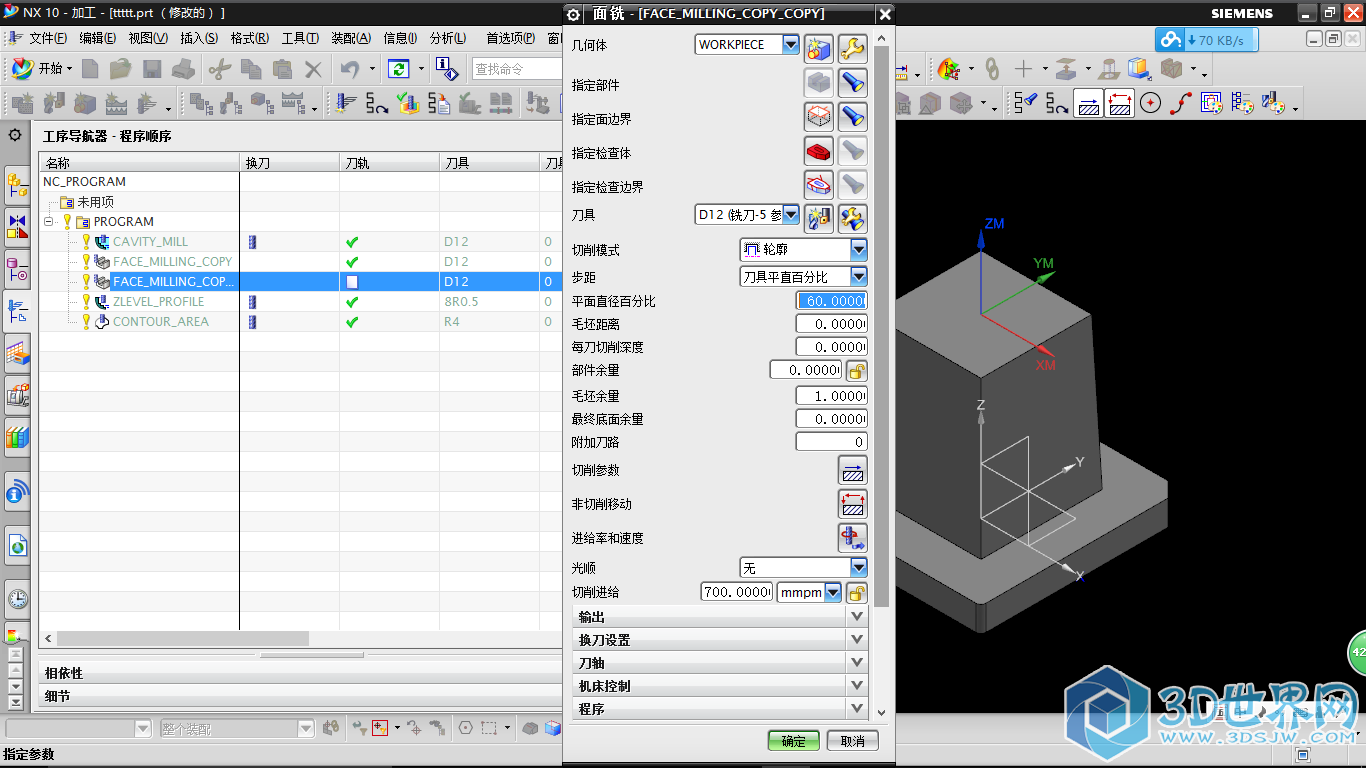Open feeds and speeds (进给率和速度) icon
Viewport: 1366px width, 768px height.
click(x=852, y=538)
